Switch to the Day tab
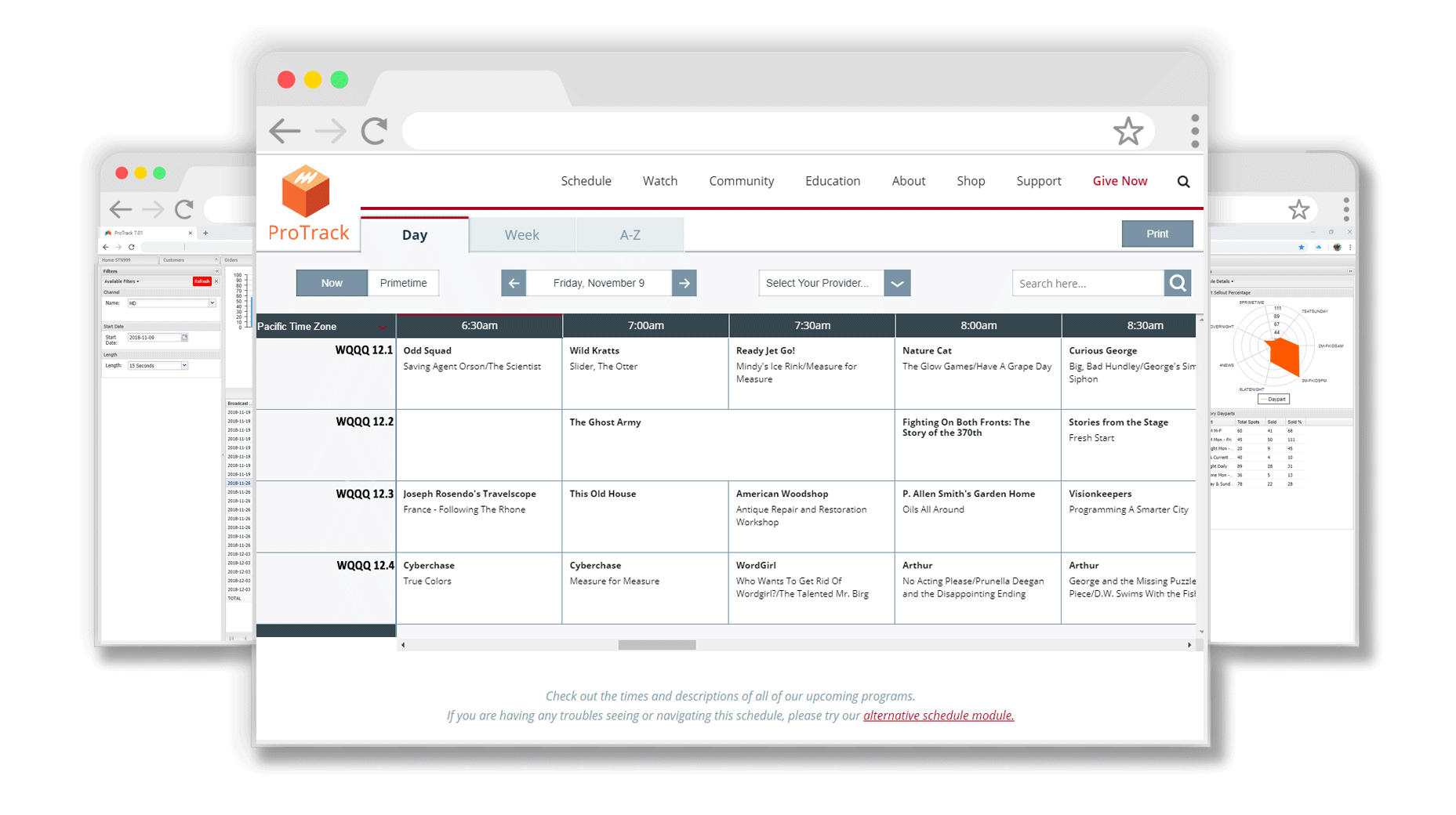This screenshot has width=1456, height=815. (x=415, y=234)
